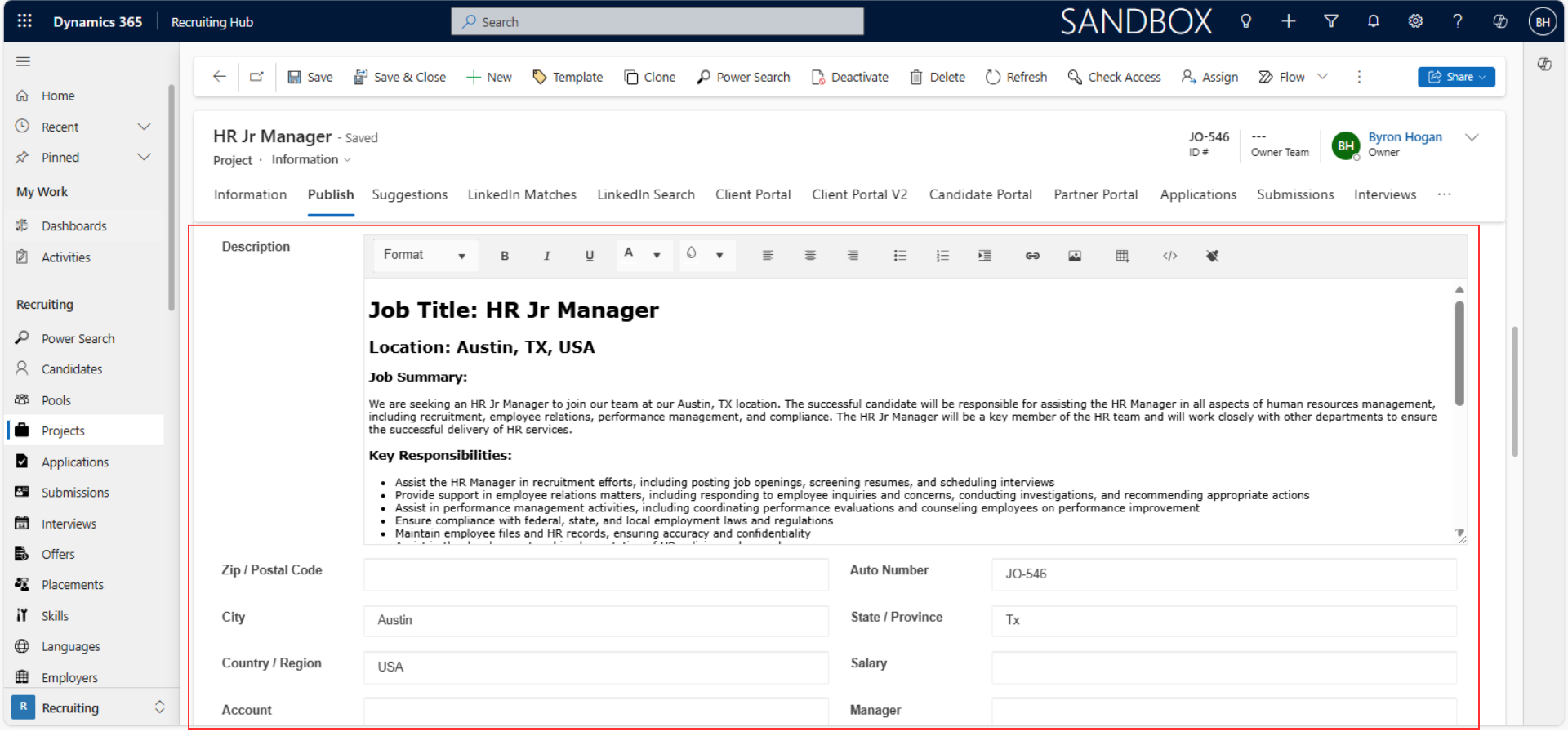The image size is (1568, 732).
Task: Open the advanced find filter icon
Action: pyautogui.click(x=1331, y=21)
